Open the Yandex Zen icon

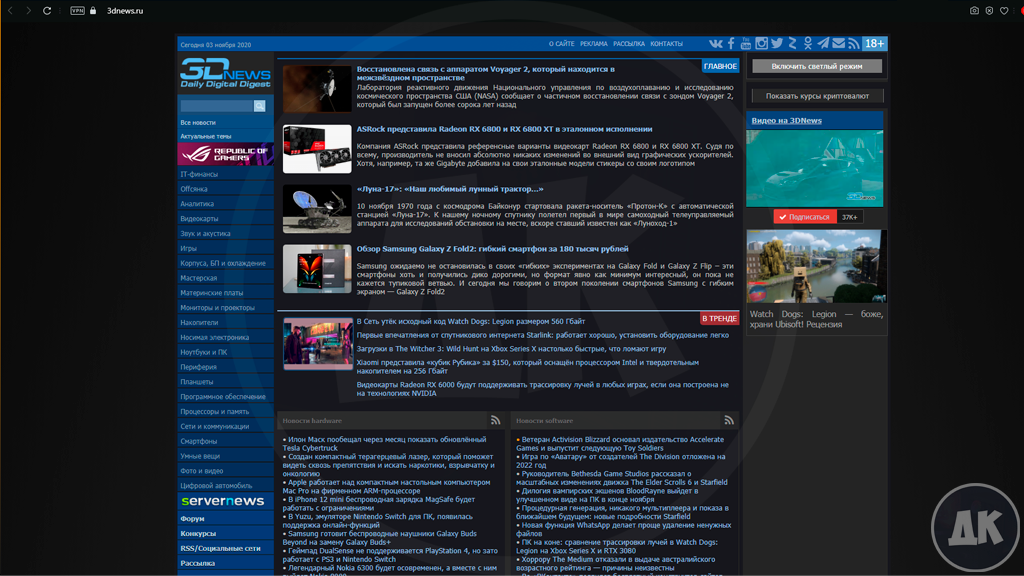click(x=792, y=44)
